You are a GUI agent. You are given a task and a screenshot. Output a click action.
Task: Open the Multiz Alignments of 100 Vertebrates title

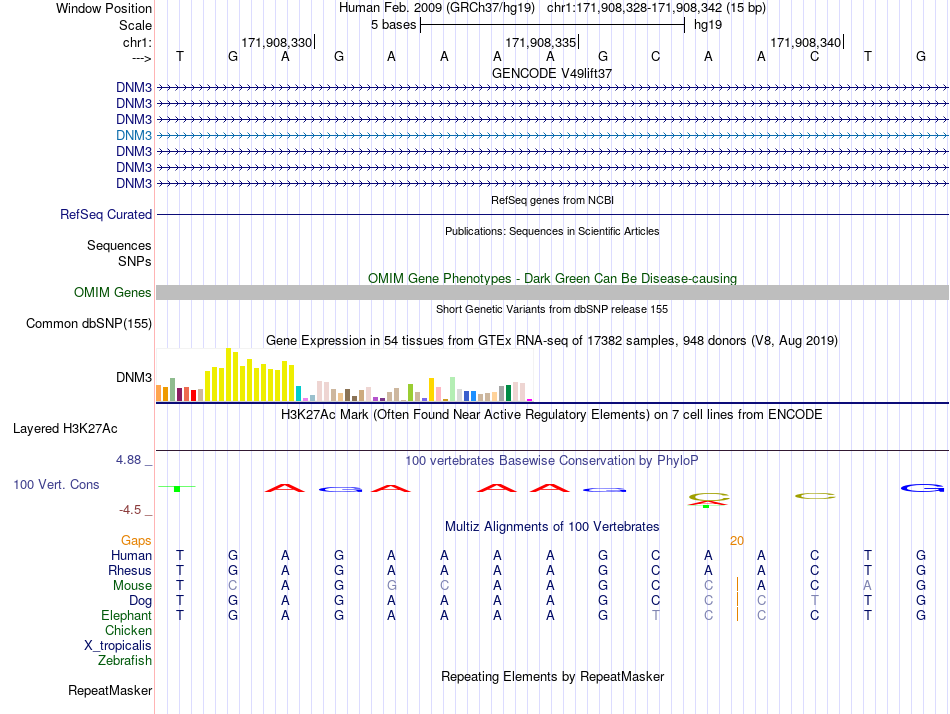[x=552, y=526]
